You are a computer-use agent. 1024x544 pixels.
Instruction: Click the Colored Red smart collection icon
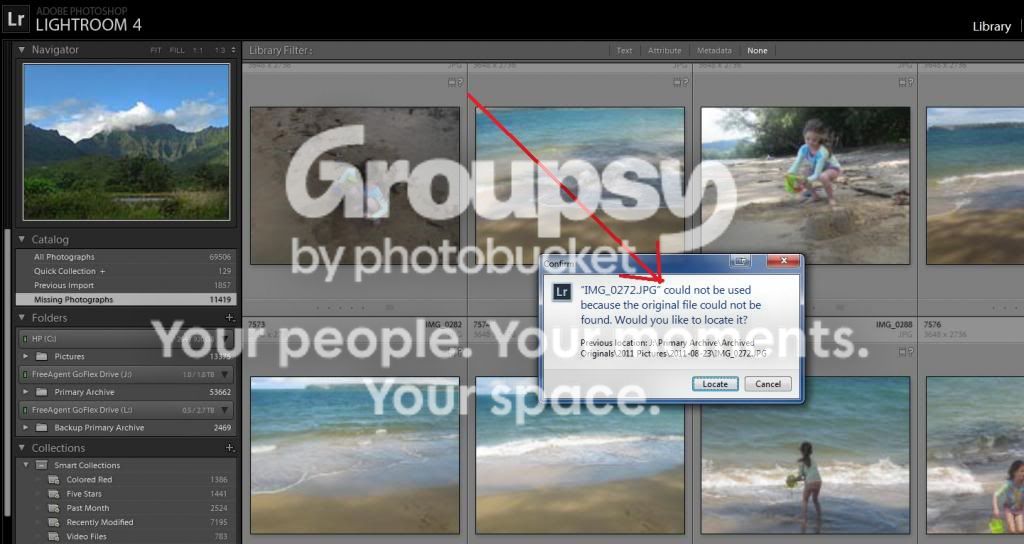coord(54,479)
